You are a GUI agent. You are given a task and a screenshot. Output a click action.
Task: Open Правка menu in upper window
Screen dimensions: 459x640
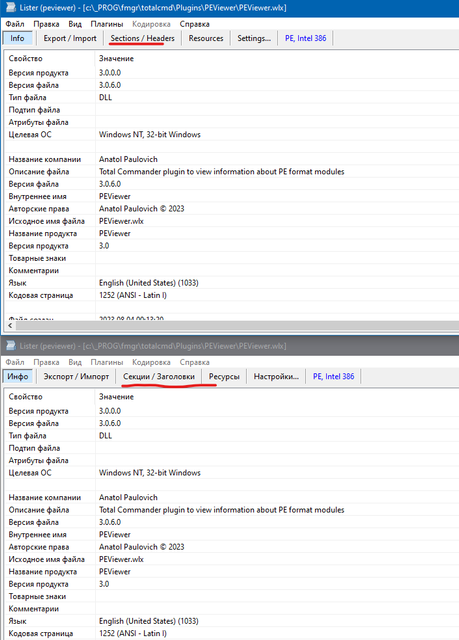coord(46,24)
